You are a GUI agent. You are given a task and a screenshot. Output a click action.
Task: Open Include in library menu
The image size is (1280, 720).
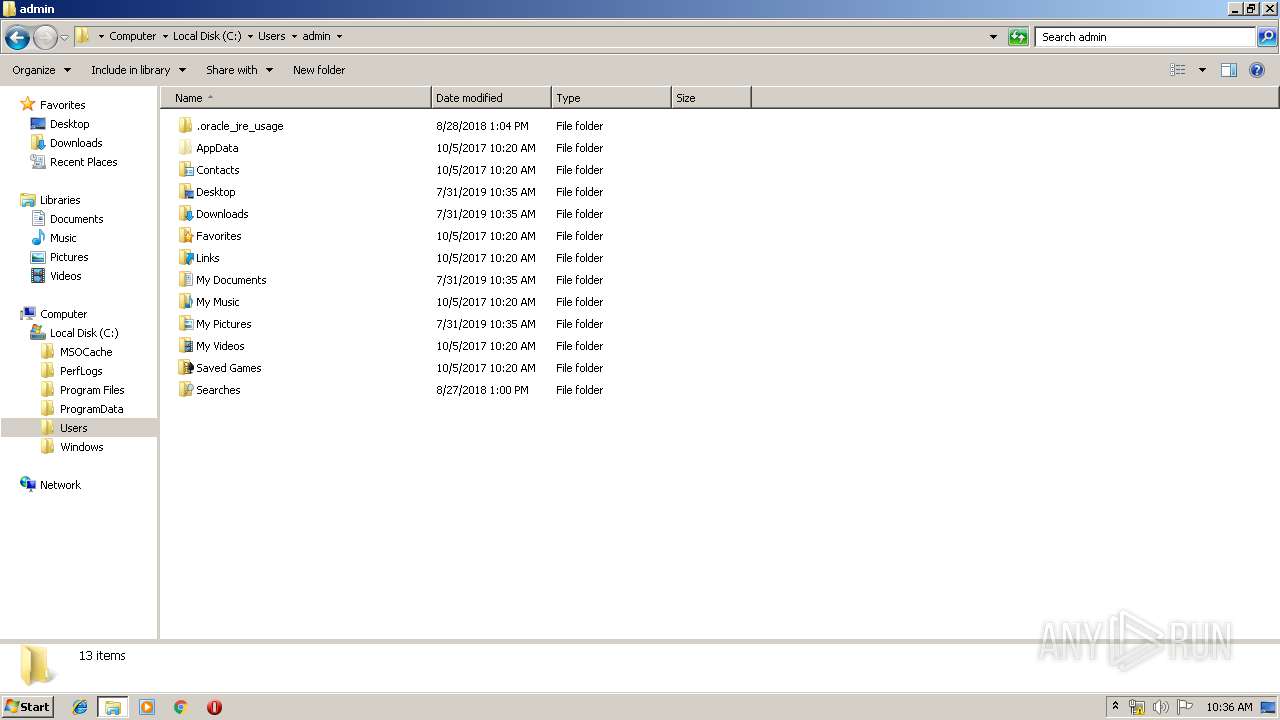pos(138,70)
